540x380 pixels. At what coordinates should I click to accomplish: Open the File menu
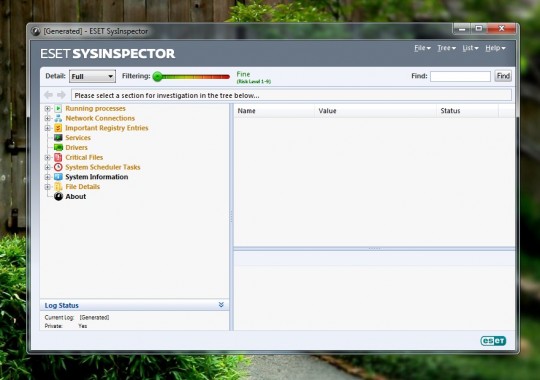422,48
